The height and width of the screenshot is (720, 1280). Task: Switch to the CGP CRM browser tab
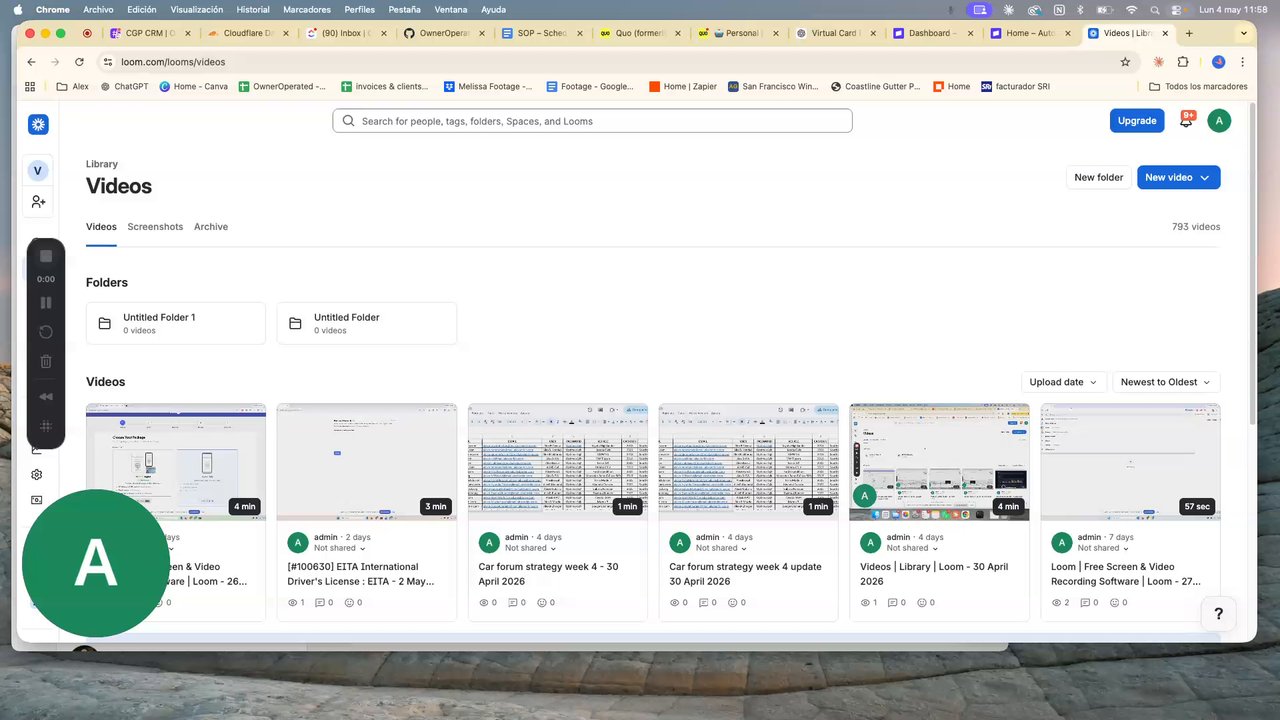pyautogui.click(x=149, y=33)
